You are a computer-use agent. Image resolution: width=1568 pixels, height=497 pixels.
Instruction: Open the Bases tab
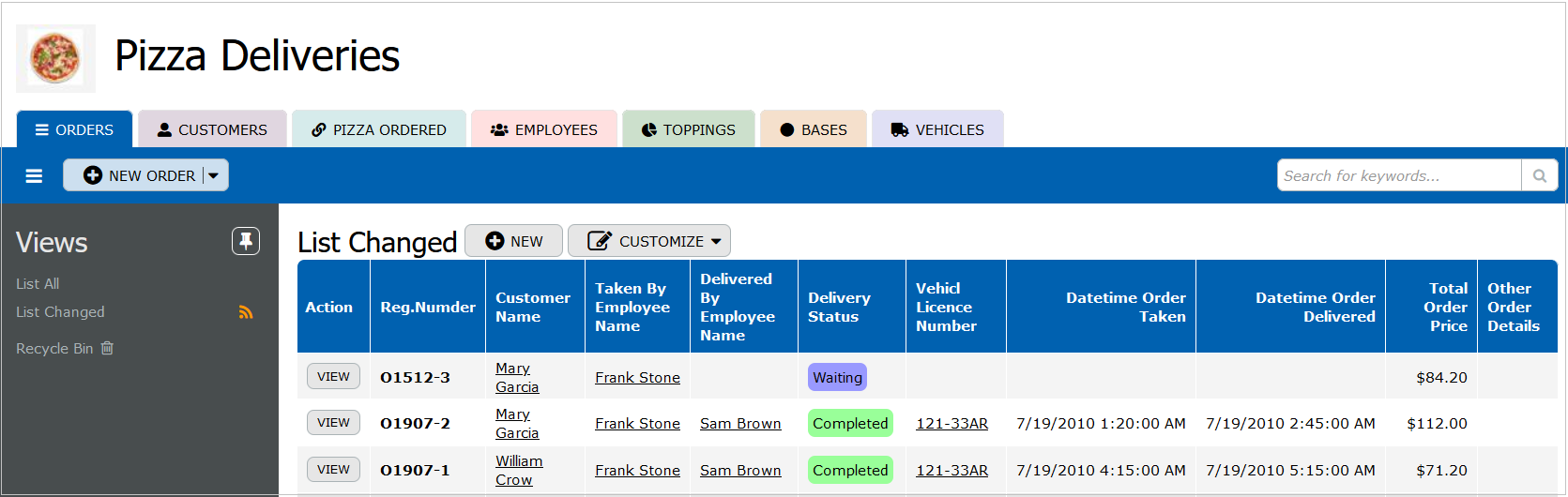[814, 129]
